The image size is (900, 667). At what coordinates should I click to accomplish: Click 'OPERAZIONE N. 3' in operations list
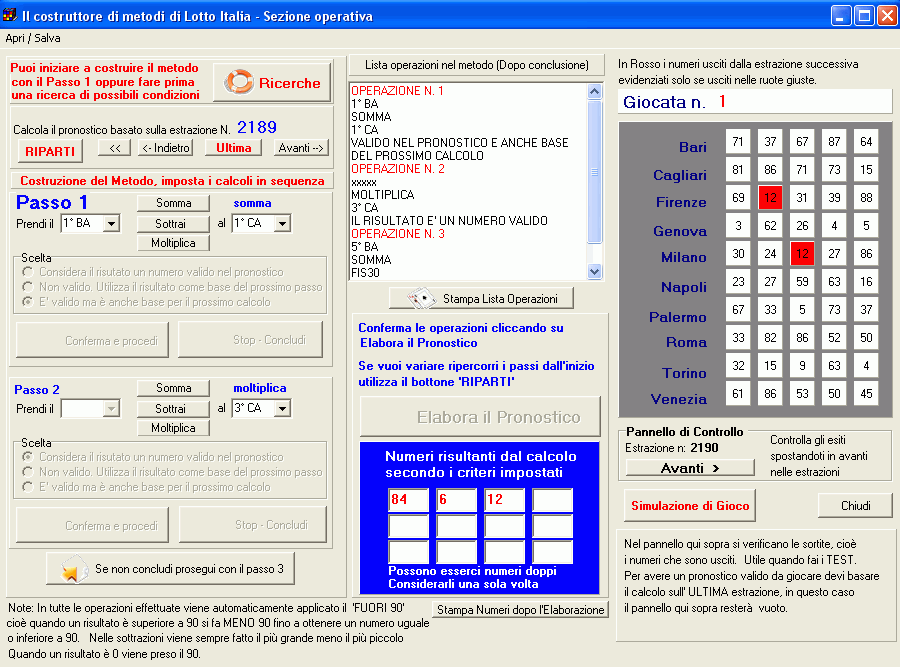point(398,234)
